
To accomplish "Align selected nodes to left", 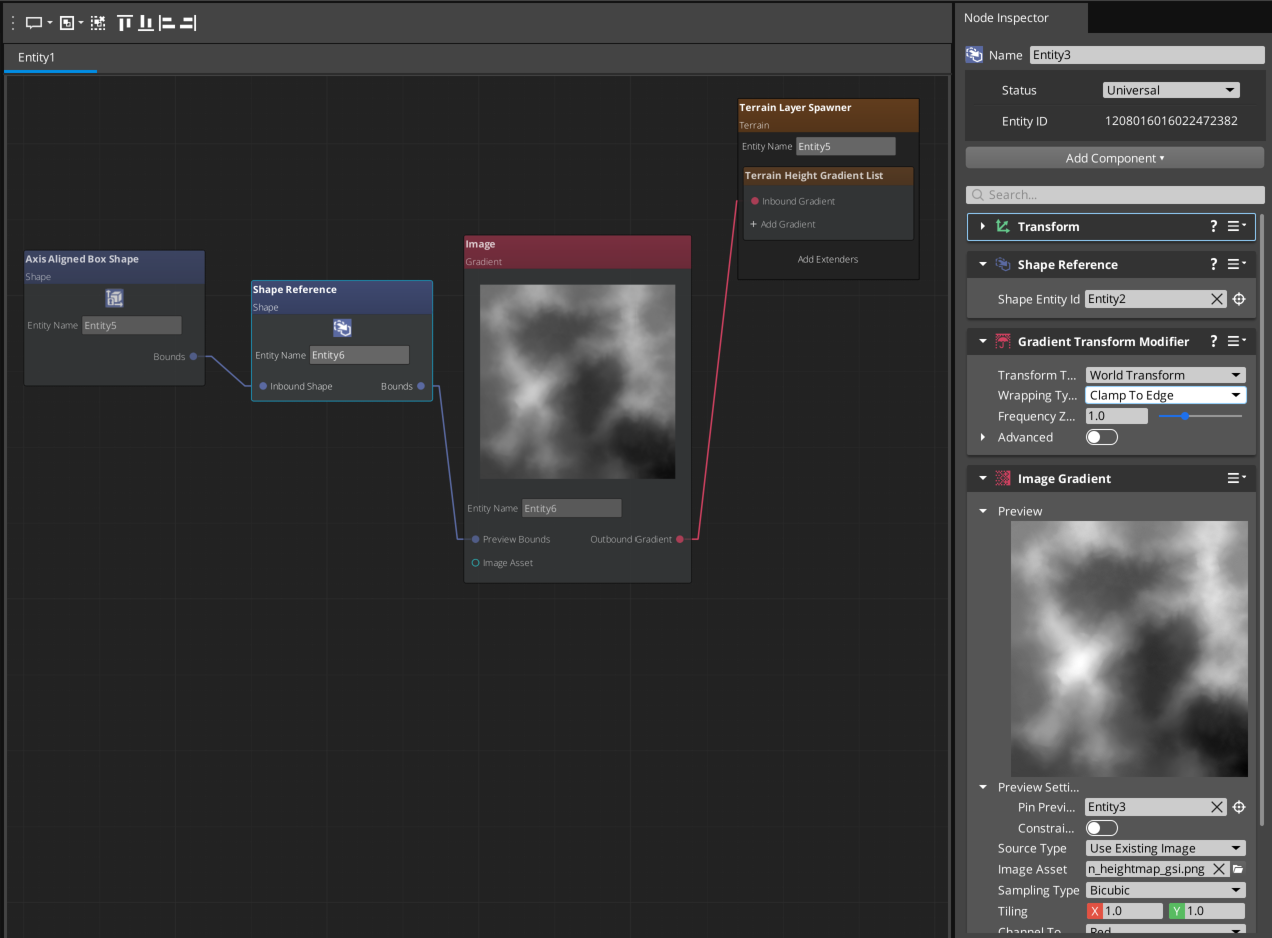I will 167,22.
